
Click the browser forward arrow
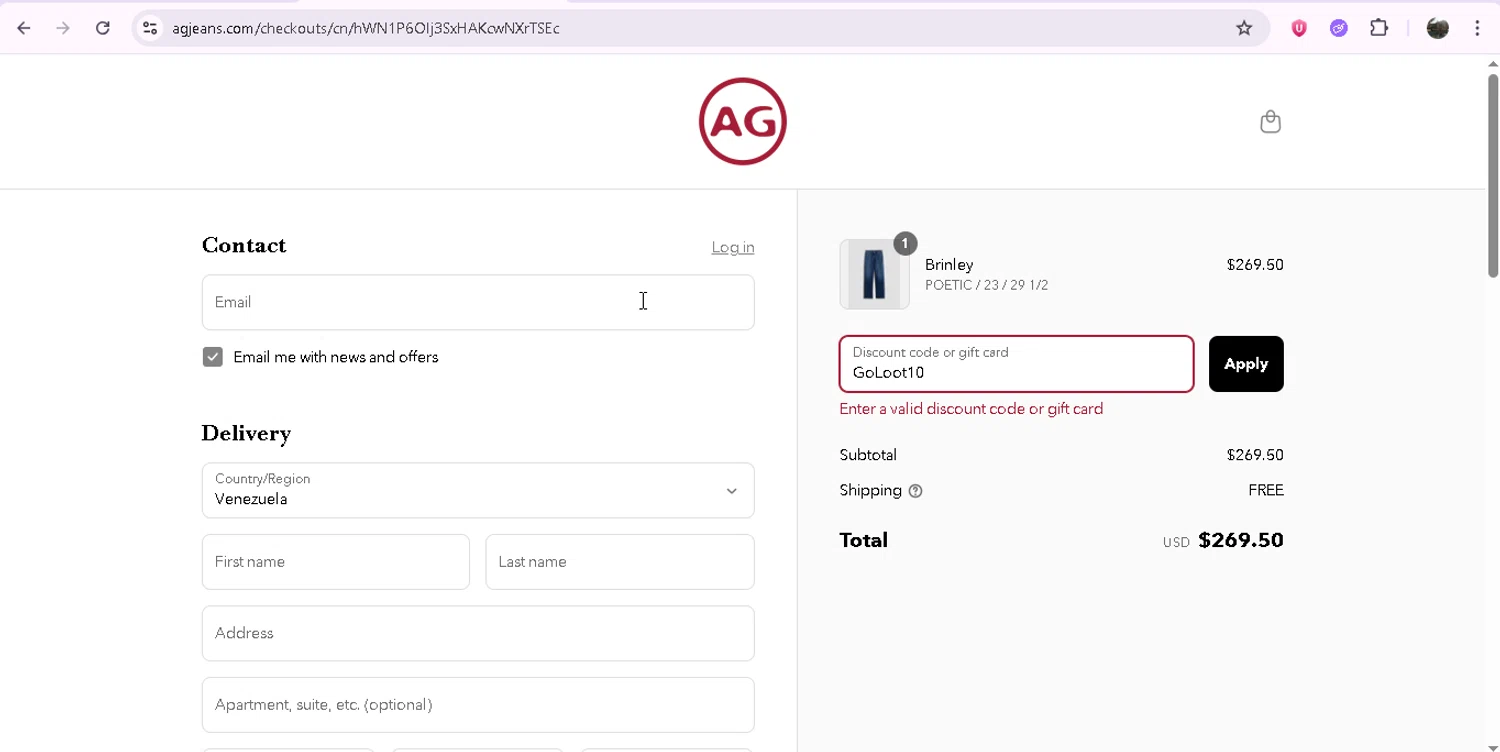pyautogui.click(x=63, y=28)
